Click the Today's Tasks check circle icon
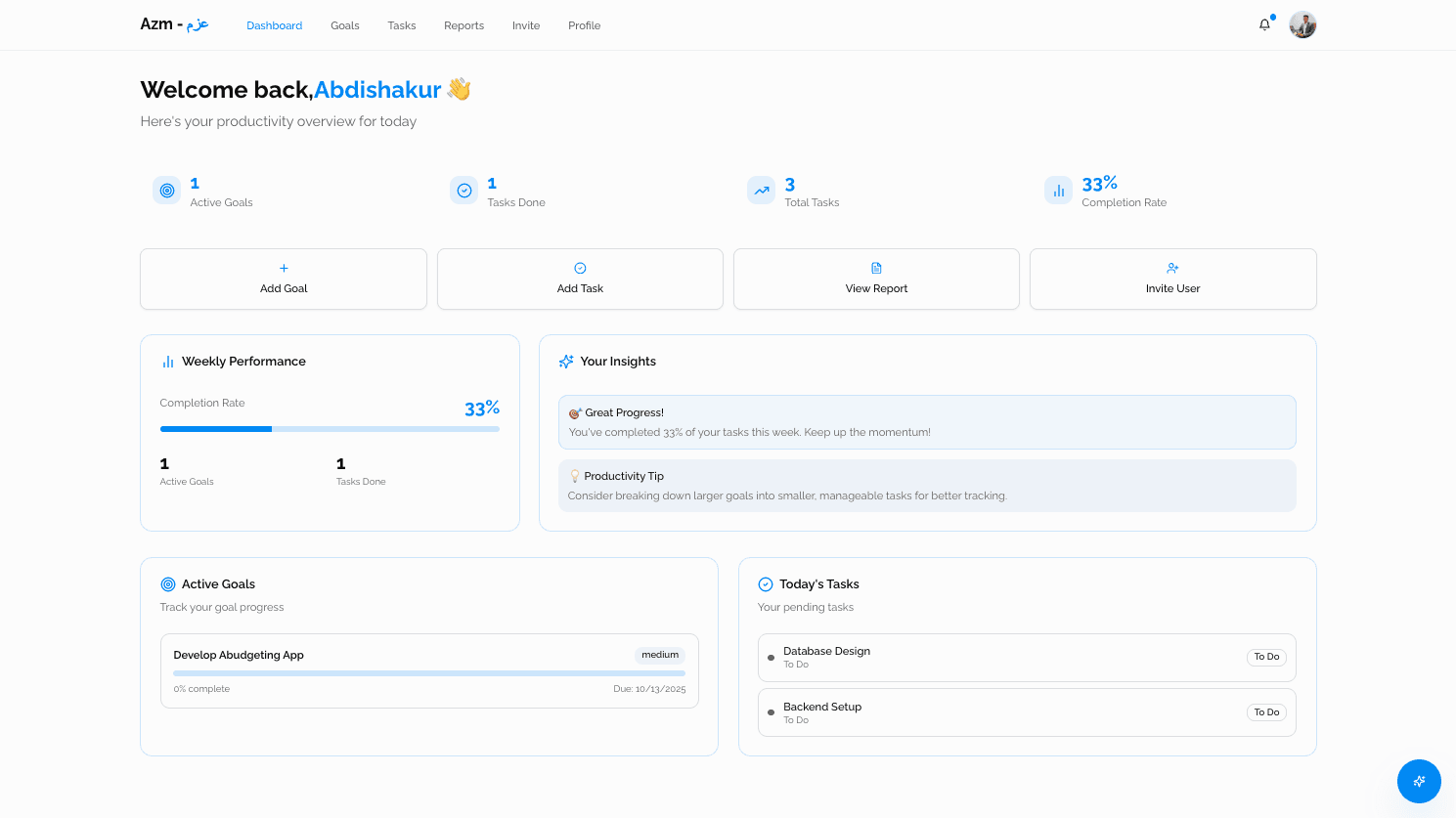This screenshot has width=1456, height=818. click(765, 583)
